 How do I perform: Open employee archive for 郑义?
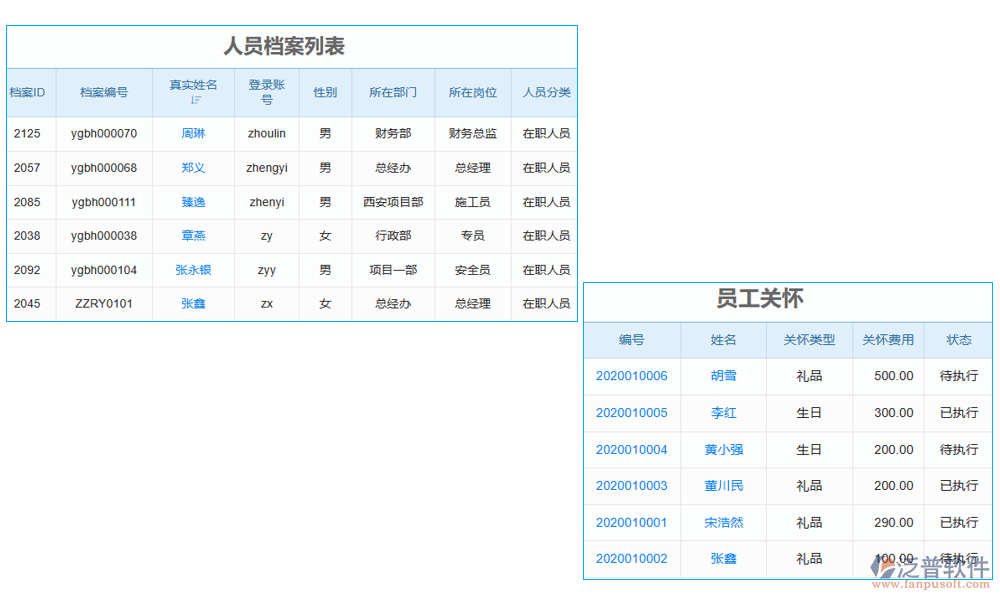tap(192, 167)
